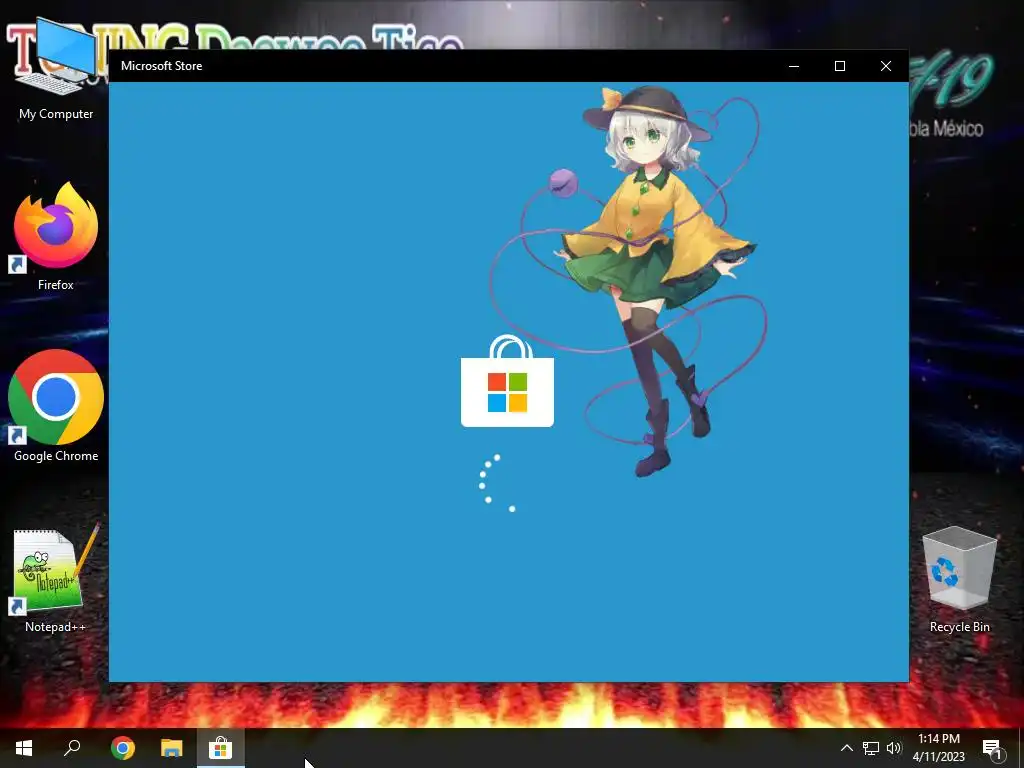Viewport: 1024px width, 768px height.
Task: Open the network status tray icon
Action: pos(871,748)
